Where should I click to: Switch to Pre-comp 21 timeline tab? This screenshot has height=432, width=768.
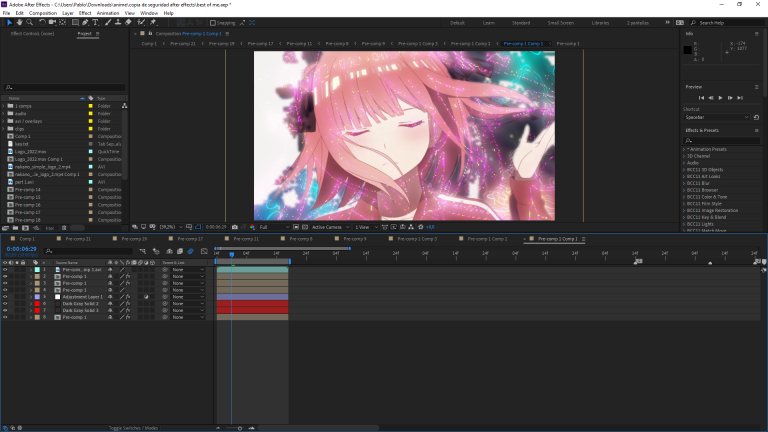click(x=78, y=239)
